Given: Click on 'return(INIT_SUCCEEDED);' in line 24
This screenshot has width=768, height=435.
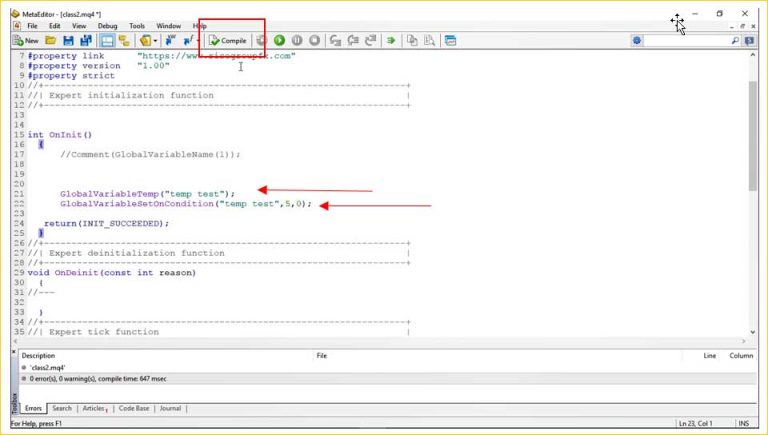Looking at the screenshot, I should [106, 223].
